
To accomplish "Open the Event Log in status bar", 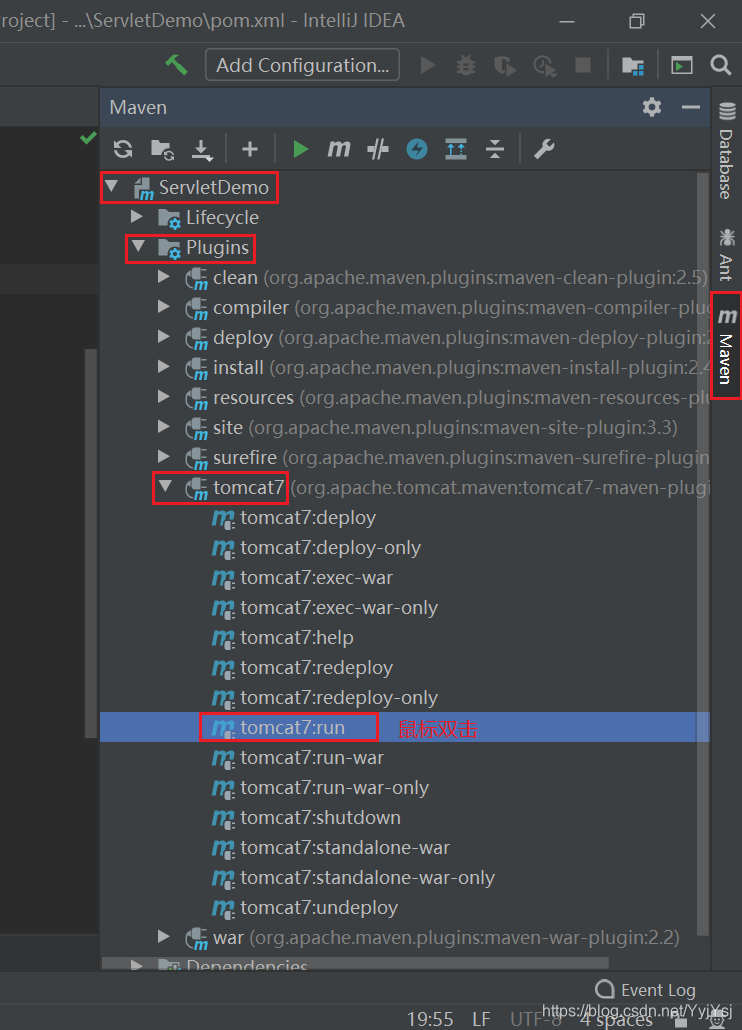I will coord(645,990).
